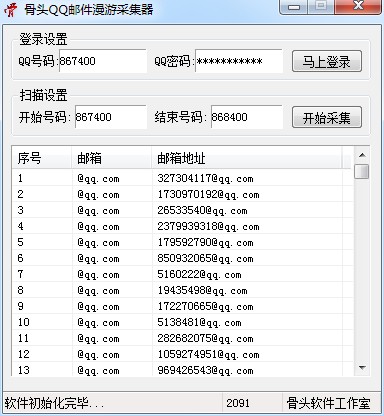Screen dimensions: 384x416
Task: Select row 172270665@qq.com
Action: click(x=183, y=306)
